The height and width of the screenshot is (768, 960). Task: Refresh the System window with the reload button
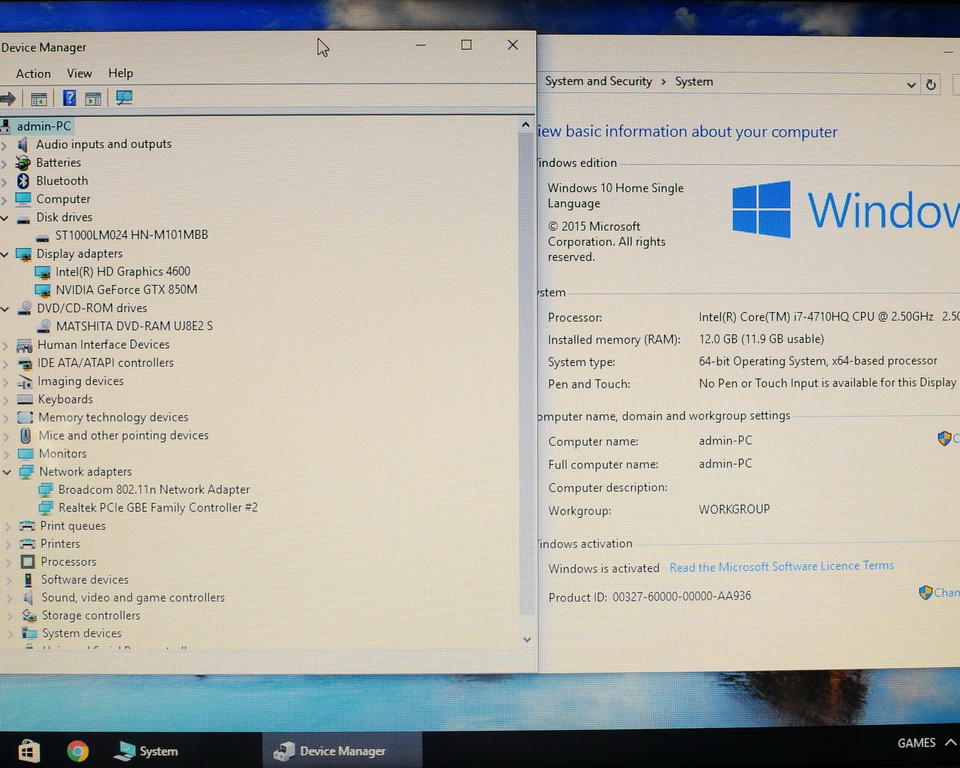tap(931, 85)
